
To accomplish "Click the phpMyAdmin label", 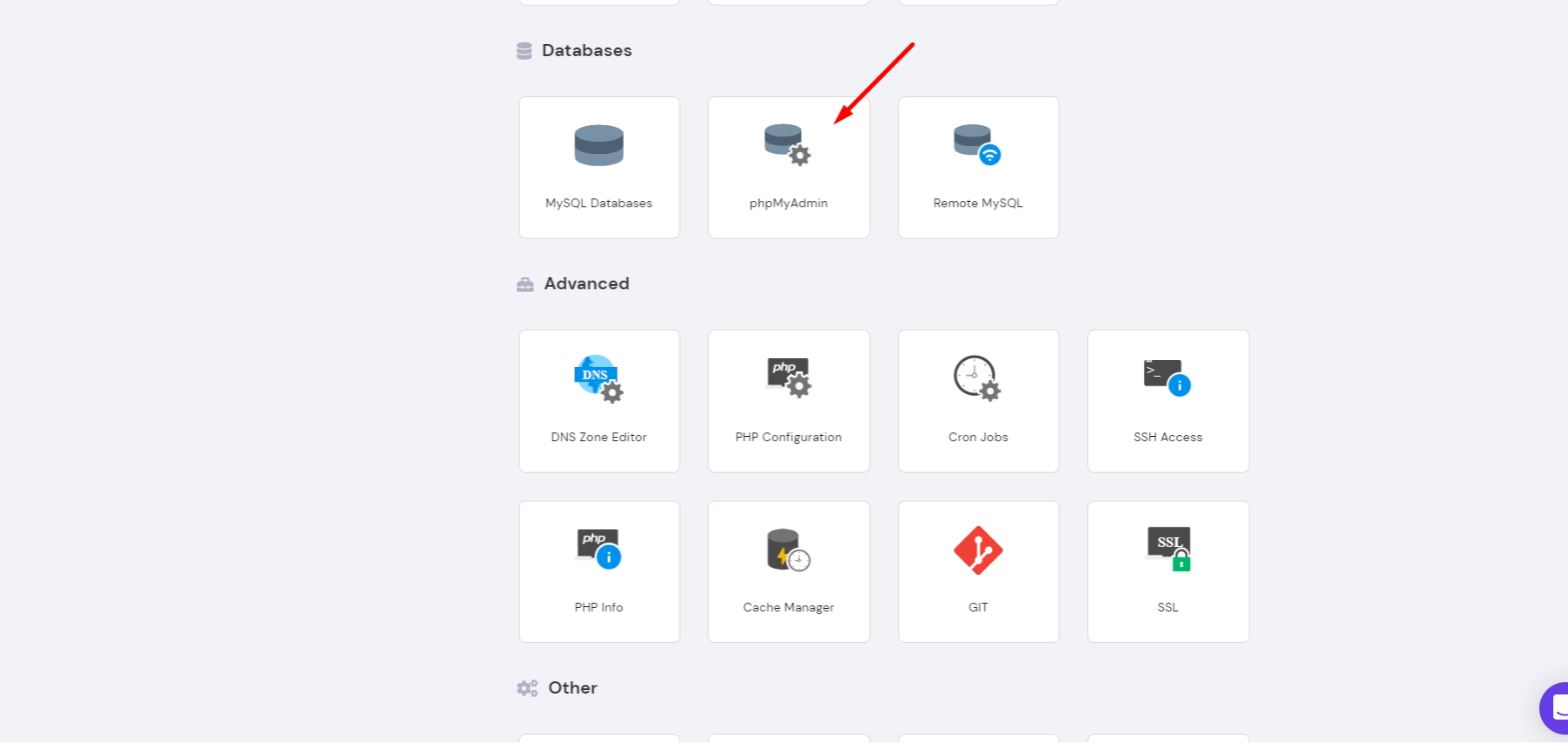I will click(x=788, y=203).
